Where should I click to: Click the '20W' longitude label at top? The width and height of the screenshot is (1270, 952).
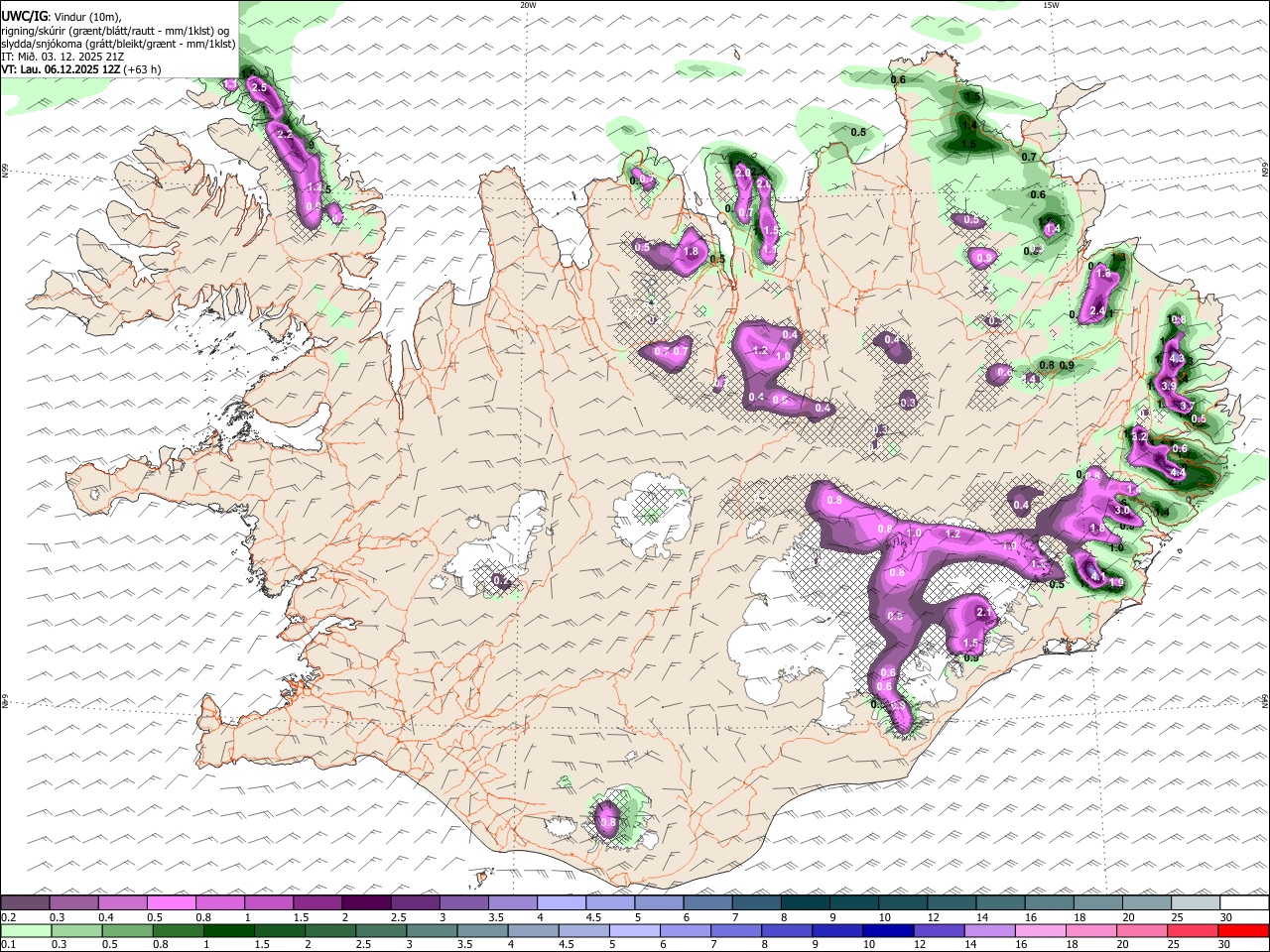529,5
